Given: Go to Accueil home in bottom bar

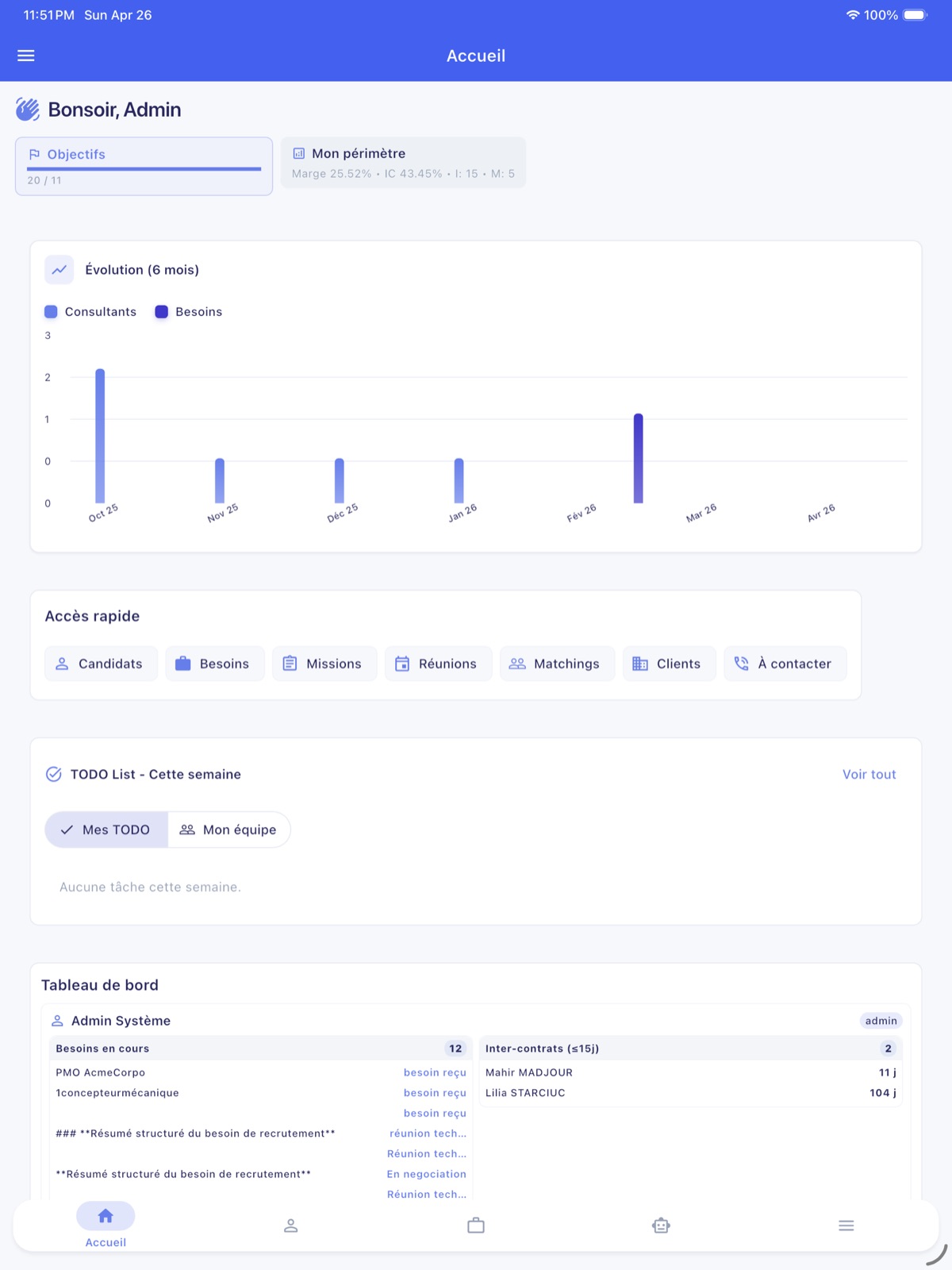Looking at the screenshot, I should click(106, 1226).
